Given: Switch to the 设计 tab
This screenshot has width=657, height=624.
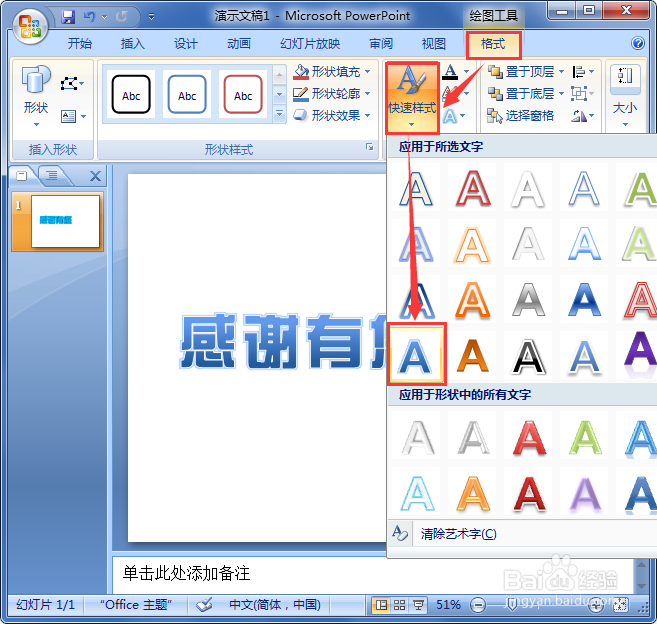Looking at the screenshot, I should pyautogui.click(x=186, y=44).
